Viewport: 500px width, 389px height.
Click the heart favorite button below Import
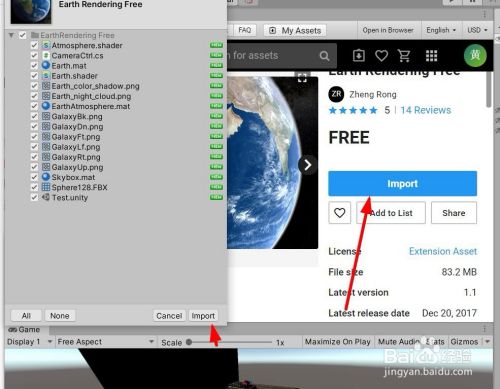tap(339, 213)
